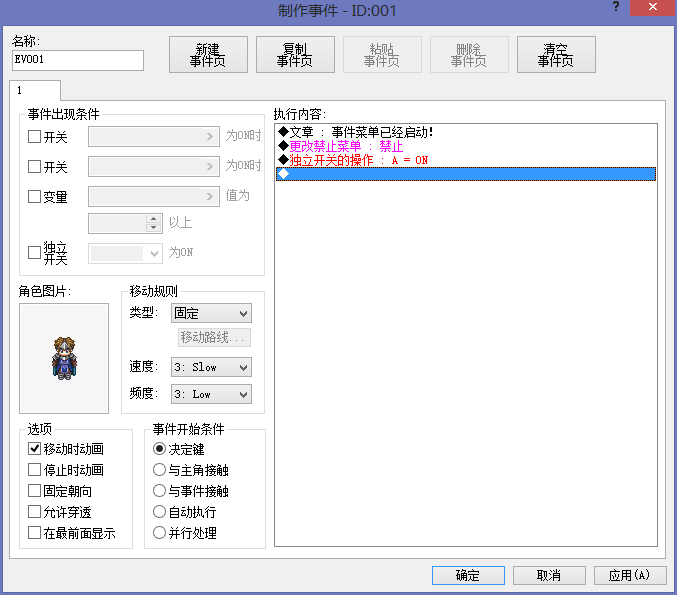The image size is (677, 595).
Task: Open the 速度 dropdown showing 3: Slow
Action: coord(212,367)
